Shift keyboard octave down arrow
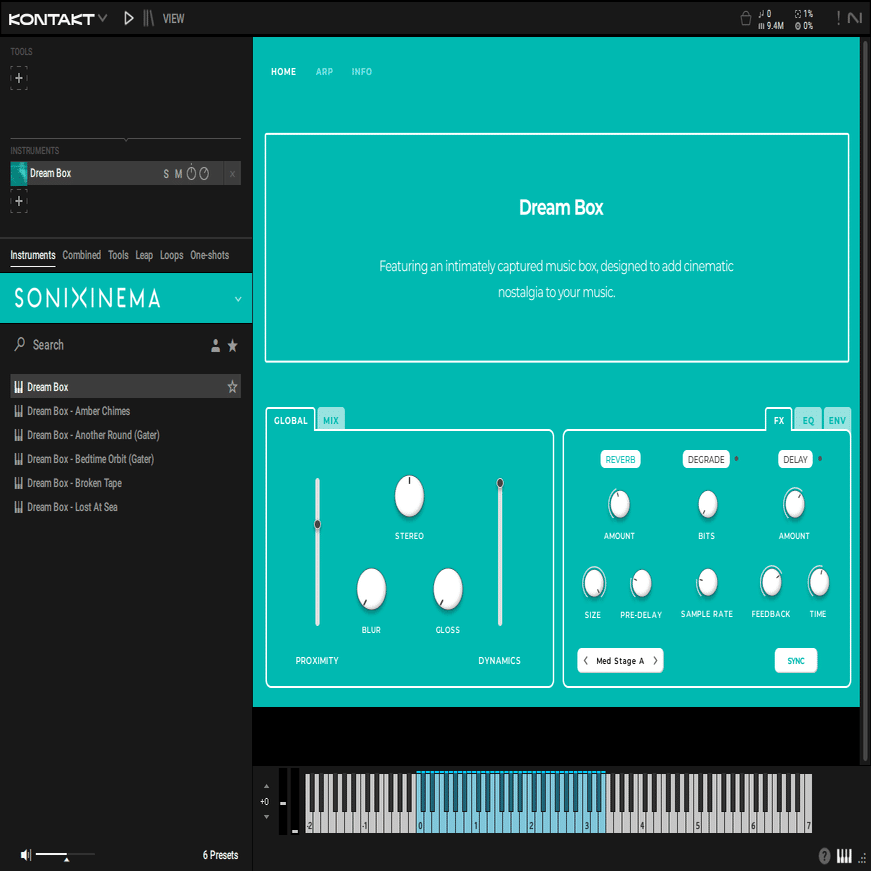 point(267,817)
